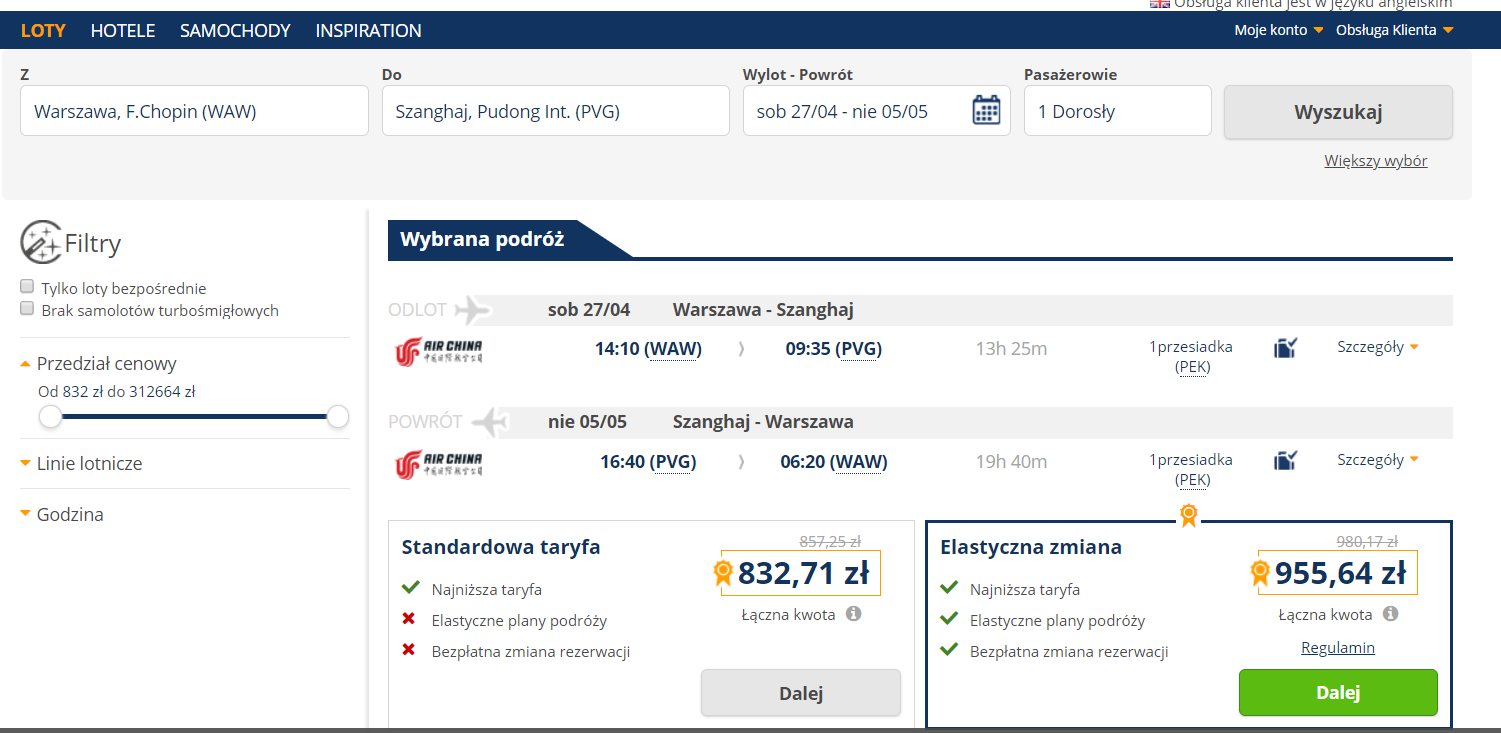
Task: Click the origin field Warszawa, F.Chopin (WAW)
Action: click(x=194, y=110)
